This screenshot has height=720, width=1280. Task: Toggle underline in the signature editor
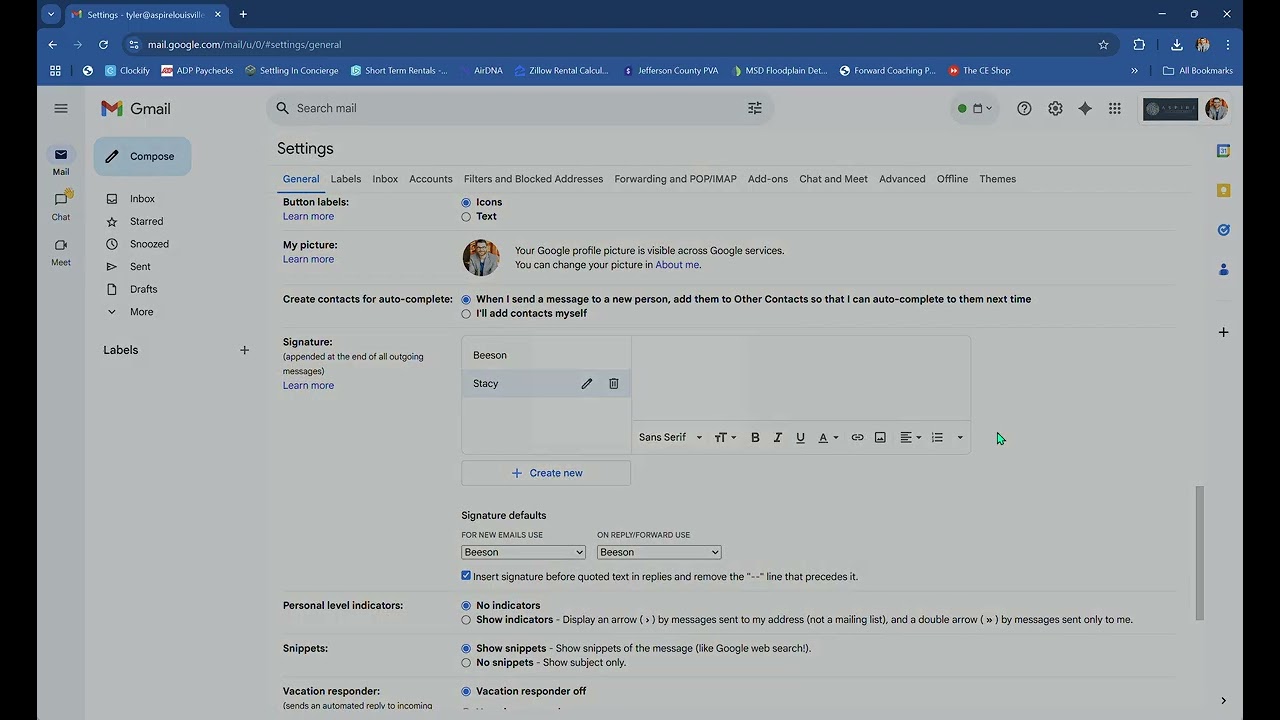pos(800,437)
